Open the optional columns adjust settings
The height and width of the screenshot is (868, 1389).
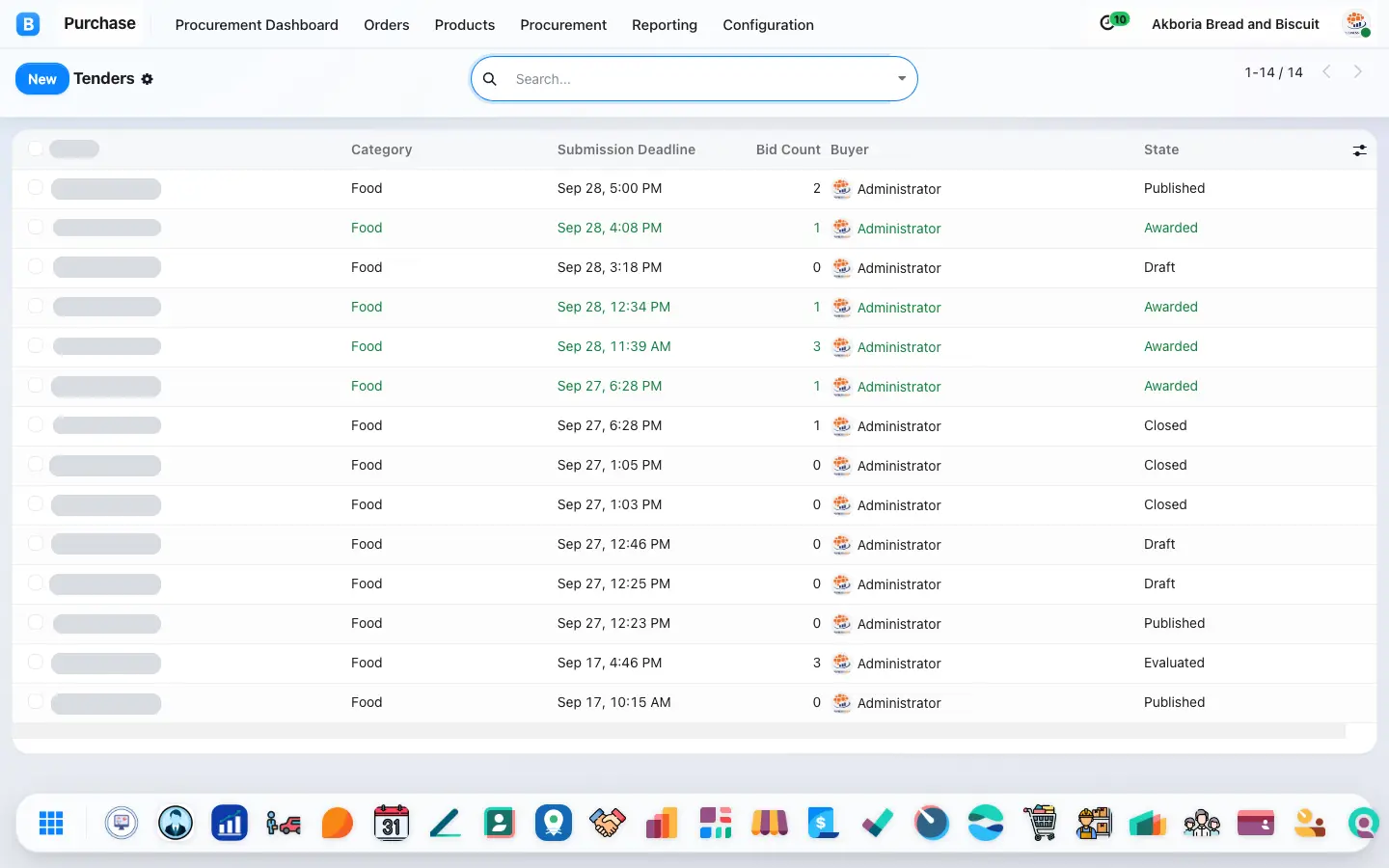click(1359, 150)
